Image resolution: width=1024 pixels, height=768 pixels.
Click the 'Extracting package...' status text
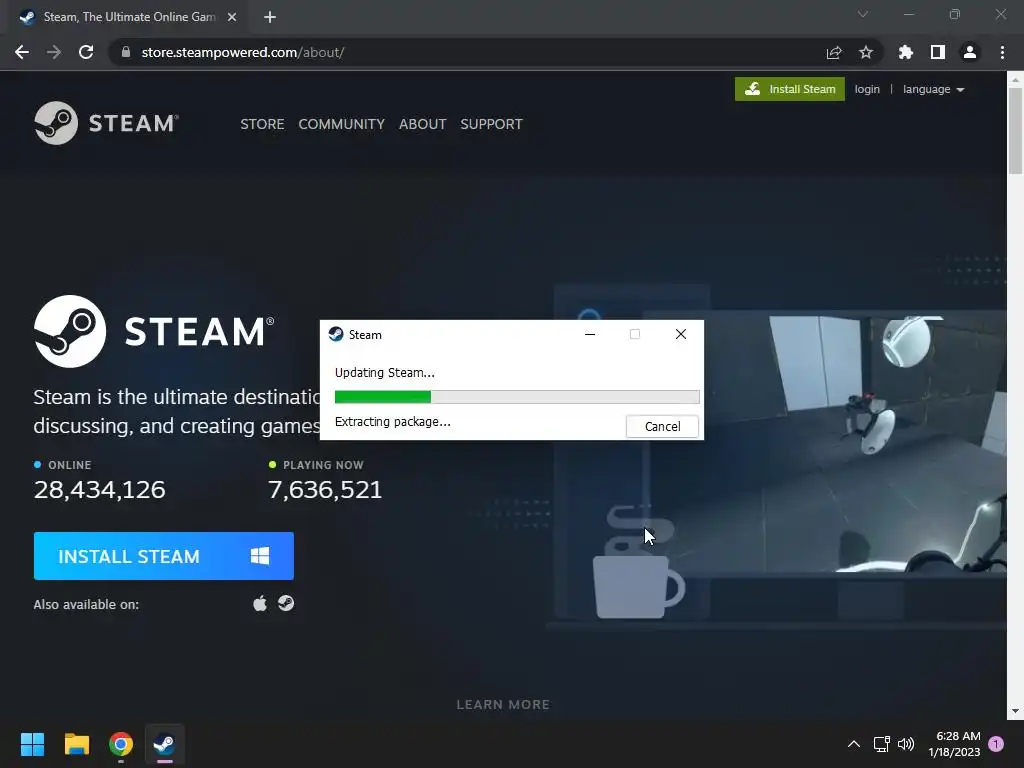click(x=392, y=422)
